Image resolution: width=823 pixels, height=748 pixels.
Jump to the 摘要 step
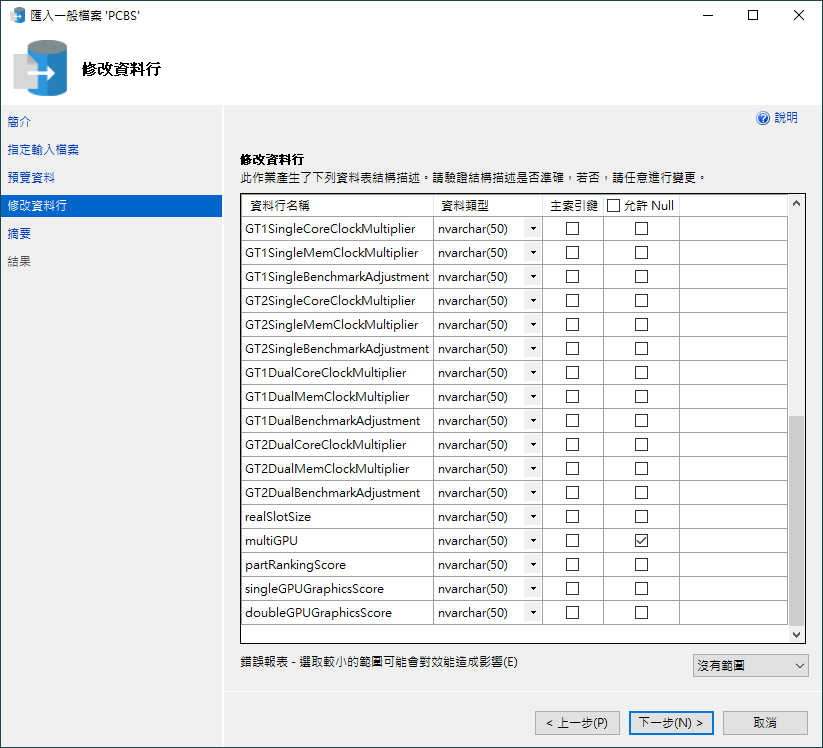click(20, 233)
